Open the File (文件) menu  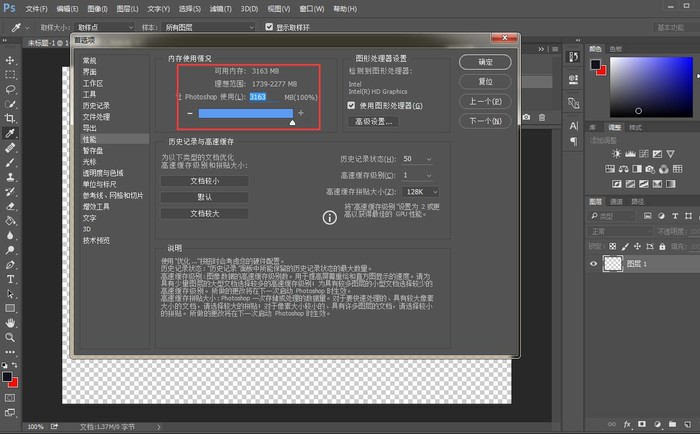[x=36, y=8]
